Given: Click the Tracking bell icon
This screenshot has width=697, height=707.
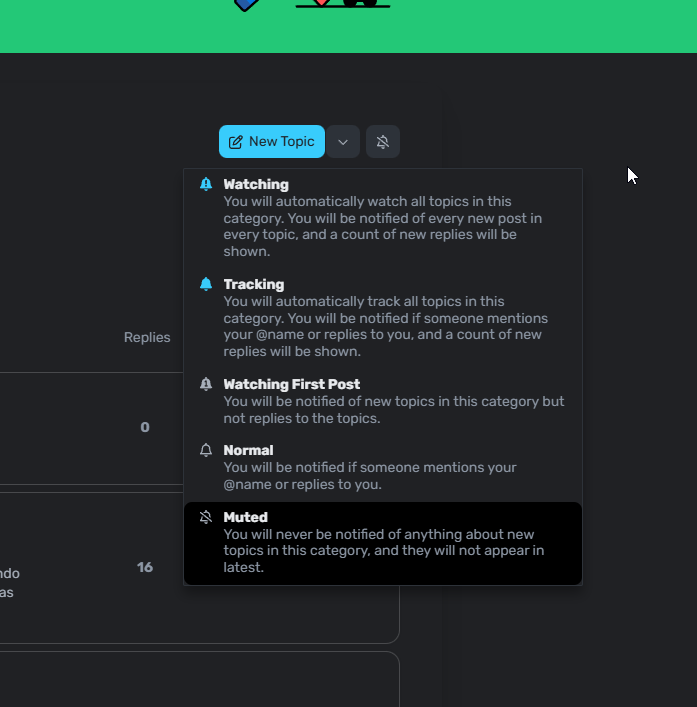Looking at the screenshot, I should (x=206, y=284).
